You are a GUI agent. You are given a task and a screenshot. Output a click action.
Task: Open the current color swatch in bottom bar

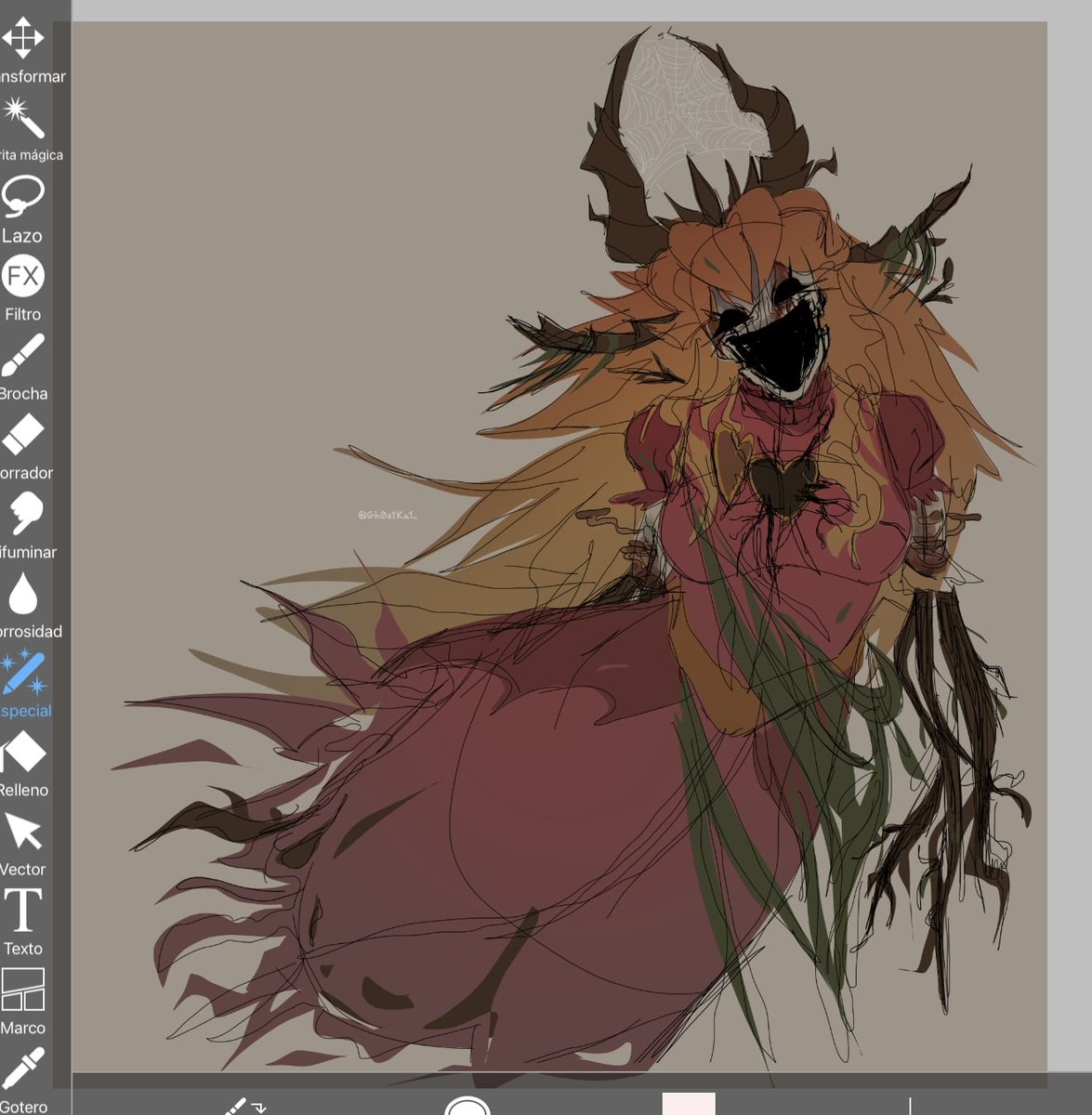click(x=689, y=1104)
